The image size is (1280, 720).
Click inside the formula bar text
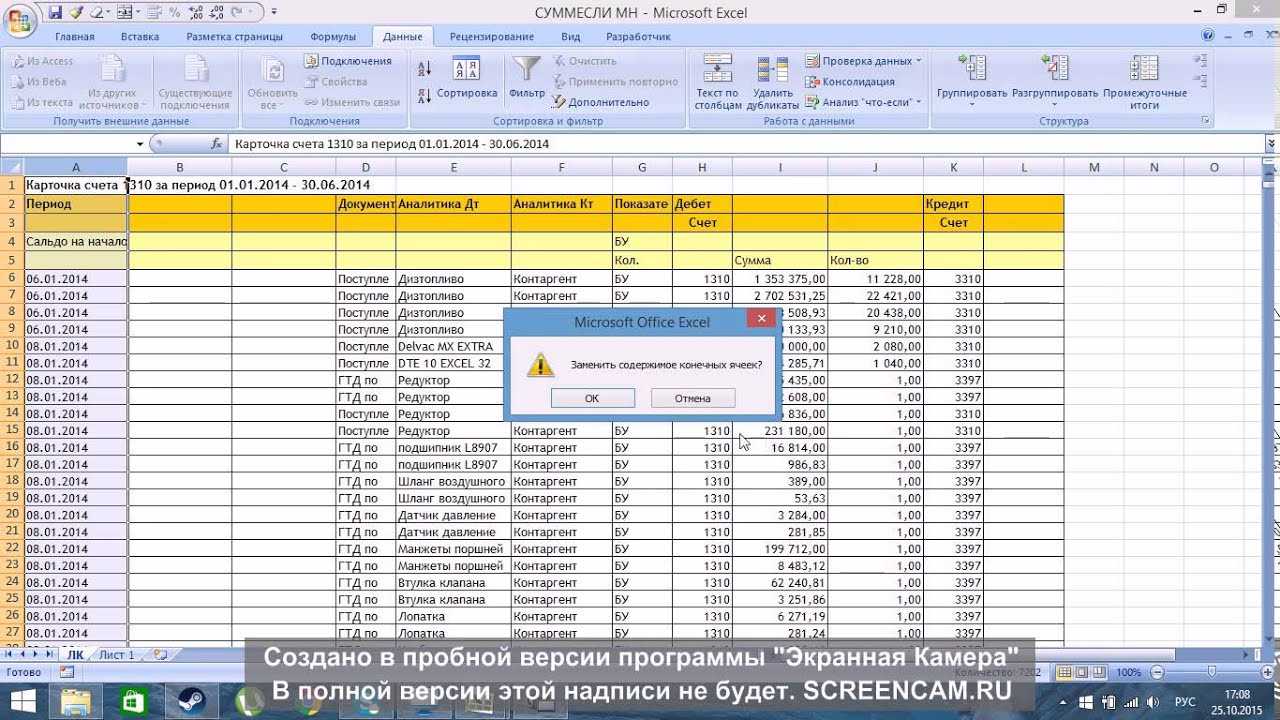tap(392, 144)
